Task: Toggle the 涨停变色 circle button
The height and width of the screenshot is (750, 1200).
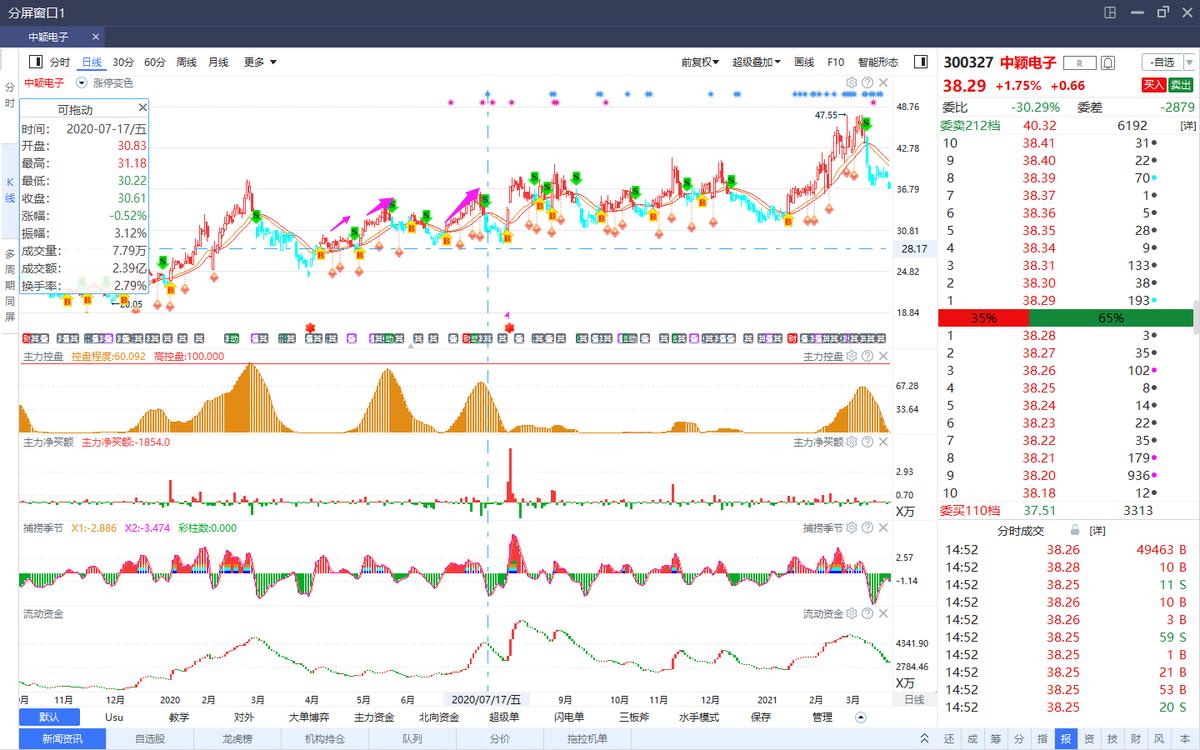Action: pos(83,83)
